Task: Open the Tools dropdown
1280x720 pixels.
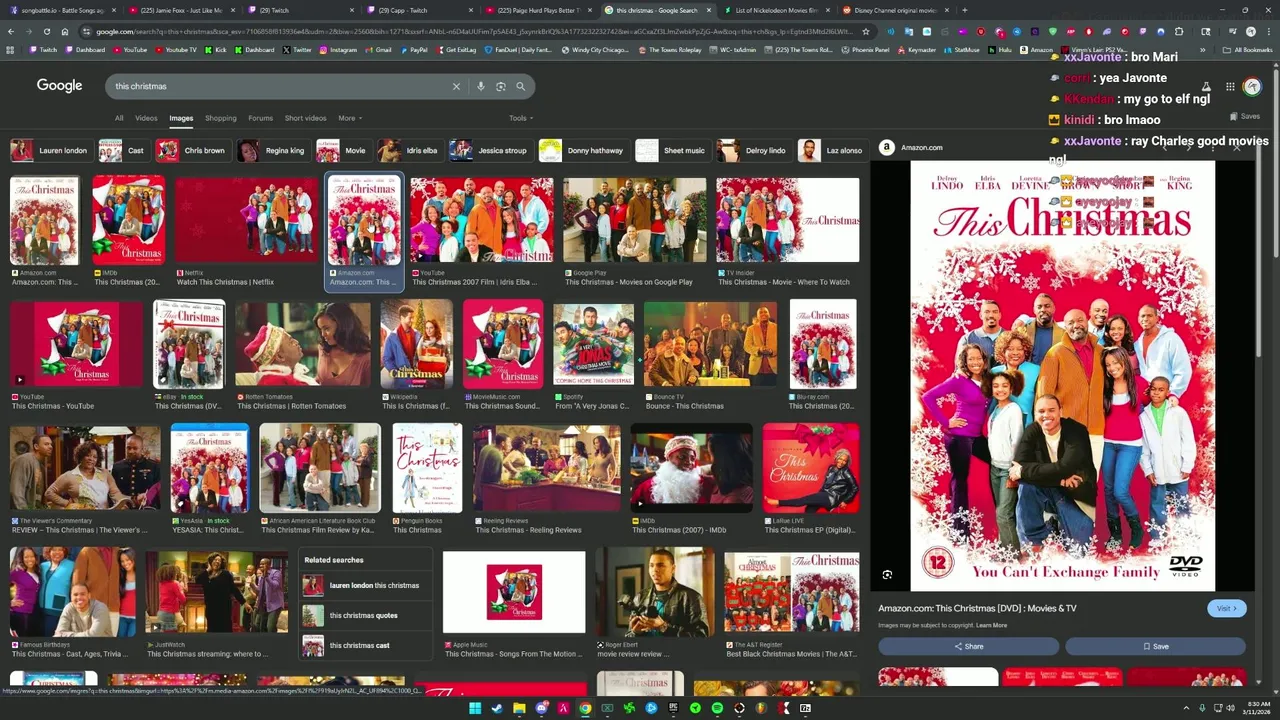Action: pyautogui.click(x=520, y=118)
